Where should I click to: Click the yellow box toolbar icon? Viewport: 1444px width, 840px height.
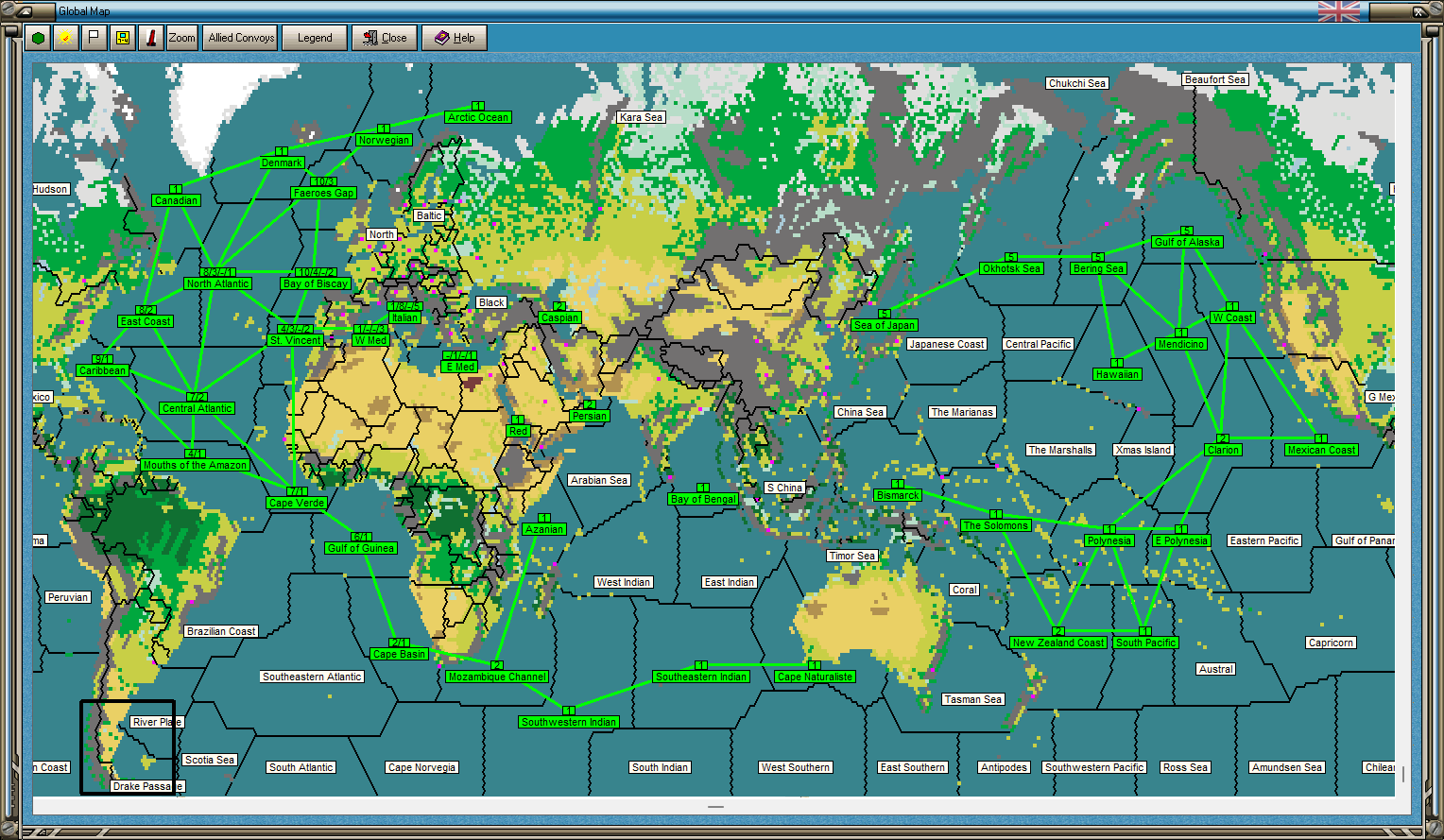pos(122,38)
